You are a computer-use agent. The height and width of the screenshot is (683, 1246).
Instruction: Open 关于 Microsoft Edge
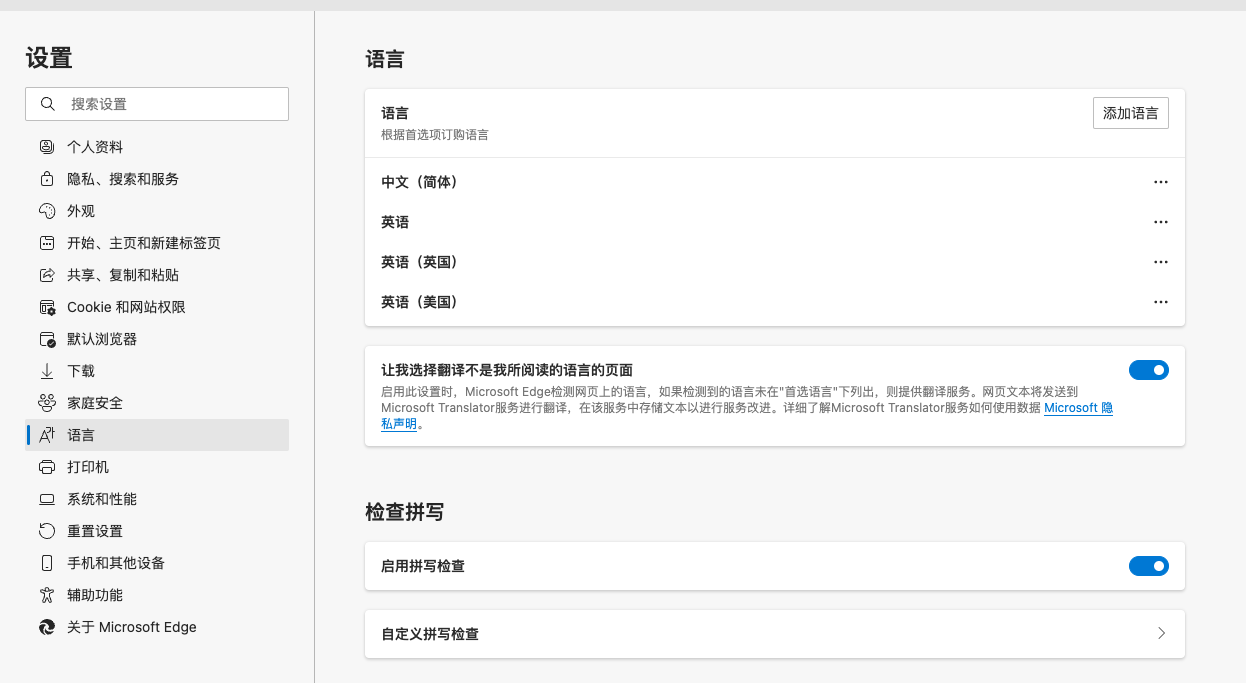(129, 626)
